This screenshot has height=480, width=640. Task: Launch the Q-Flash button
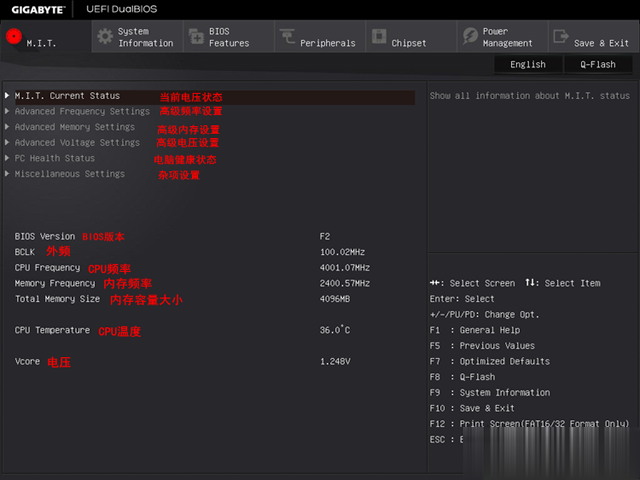(598, 64)
